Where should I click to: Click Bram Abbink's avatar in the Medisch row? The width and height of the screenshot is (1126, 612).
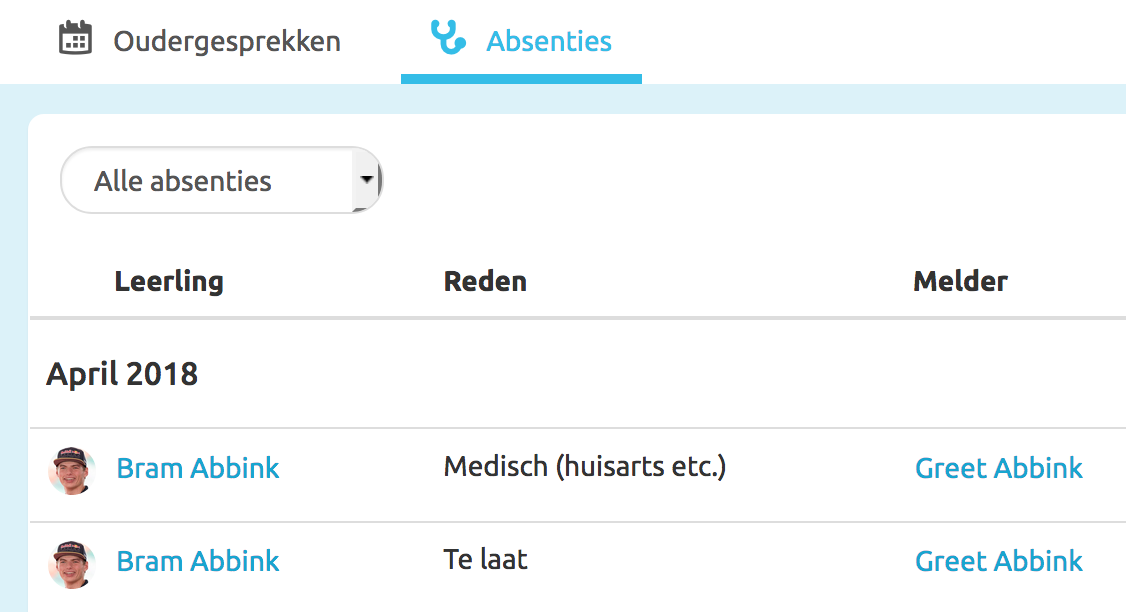[x=72, y=471]
